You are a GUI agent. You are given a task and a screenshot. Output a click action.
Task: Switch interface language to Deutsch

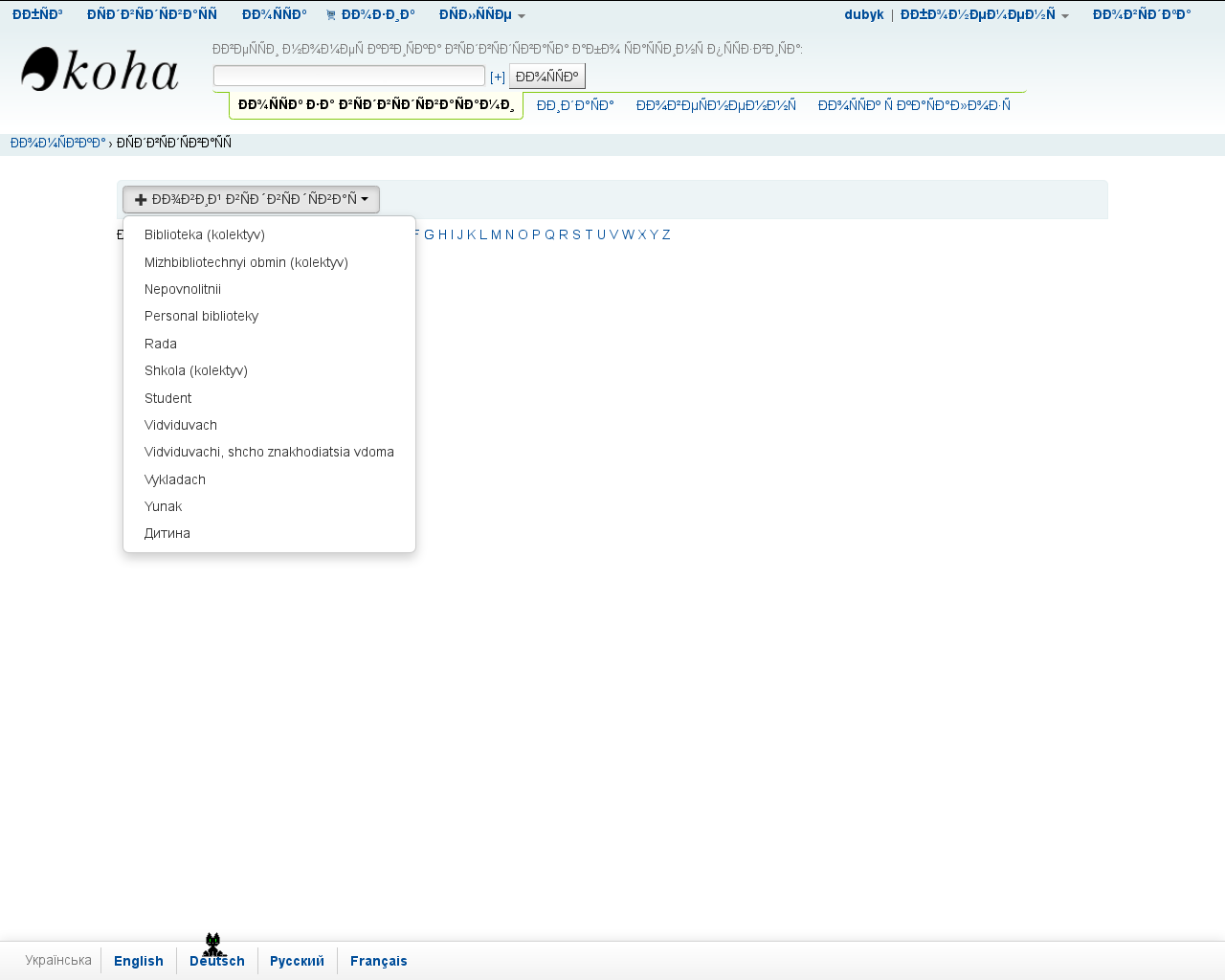click(217, 961)
